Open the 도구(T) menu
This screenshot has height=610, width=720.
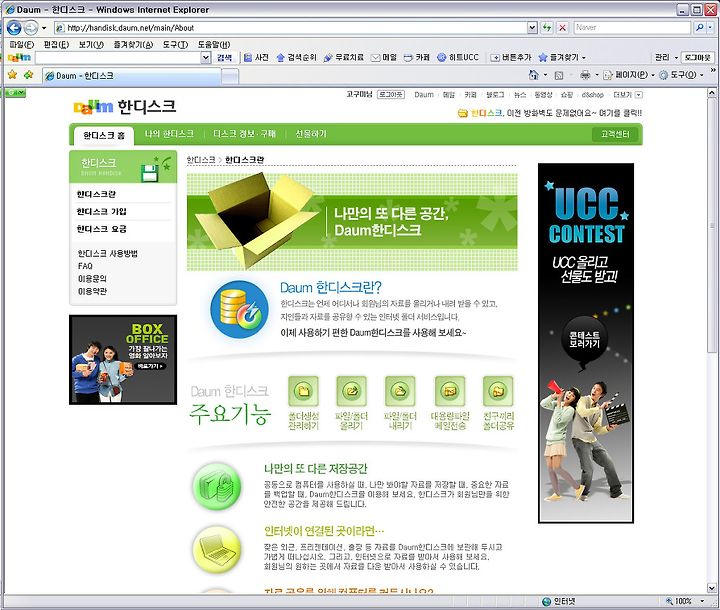point(175,45)
